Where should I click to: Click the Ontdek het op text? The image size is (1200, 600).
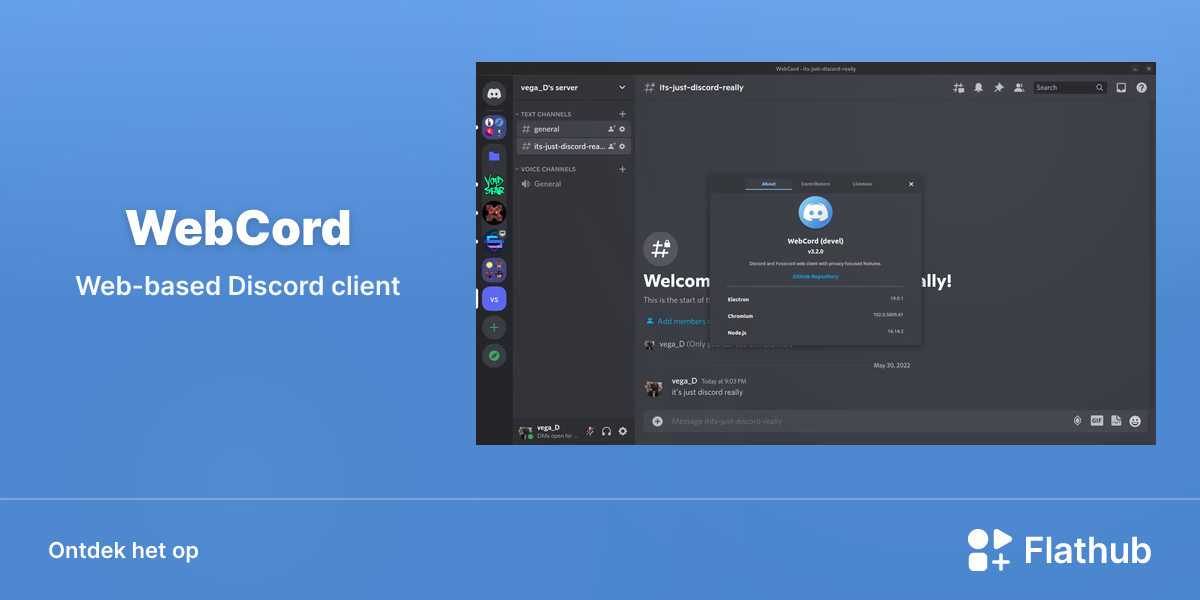pyautogui.click(x=123, y=551)
